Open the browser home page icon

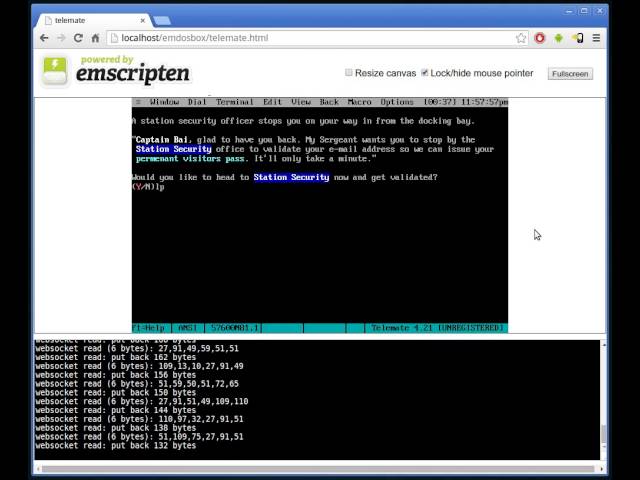coord(95,38)
